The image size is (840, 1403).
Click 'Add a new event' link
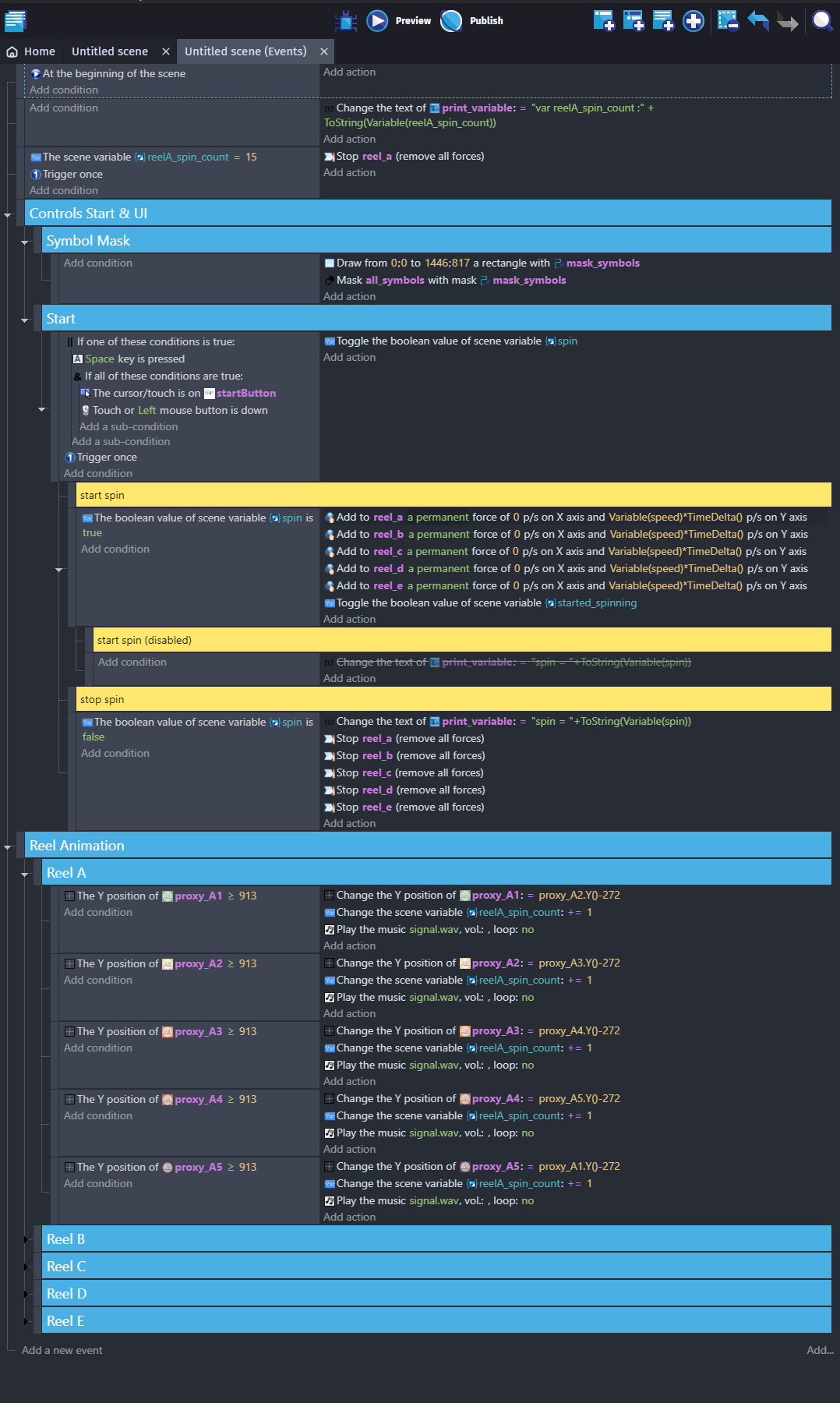(62, 1350)
